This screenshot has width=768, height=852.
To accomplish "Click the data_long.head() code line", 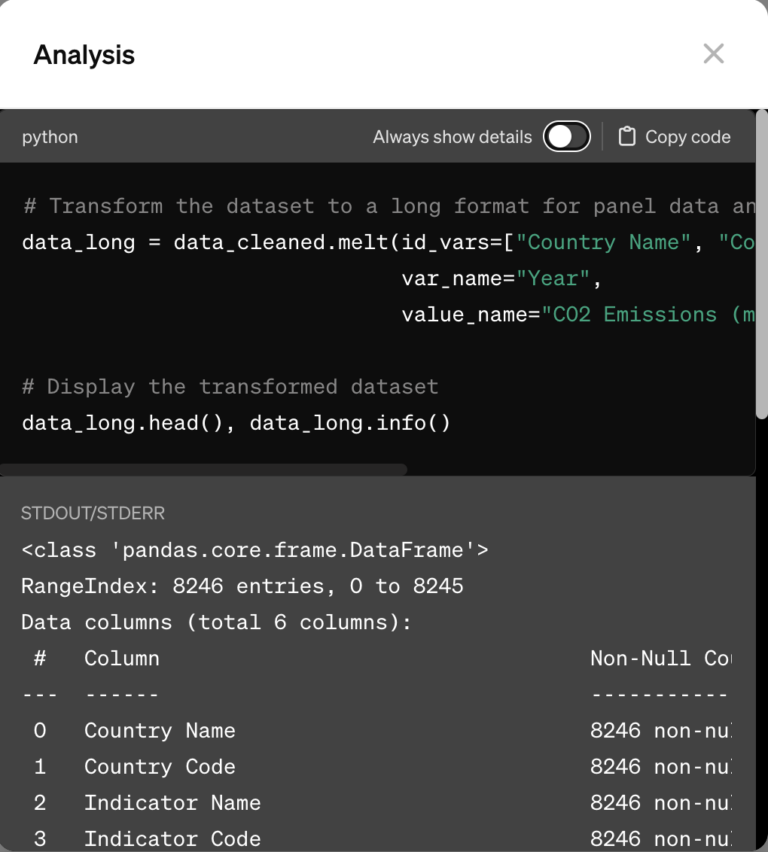I will tap(236, 423).
